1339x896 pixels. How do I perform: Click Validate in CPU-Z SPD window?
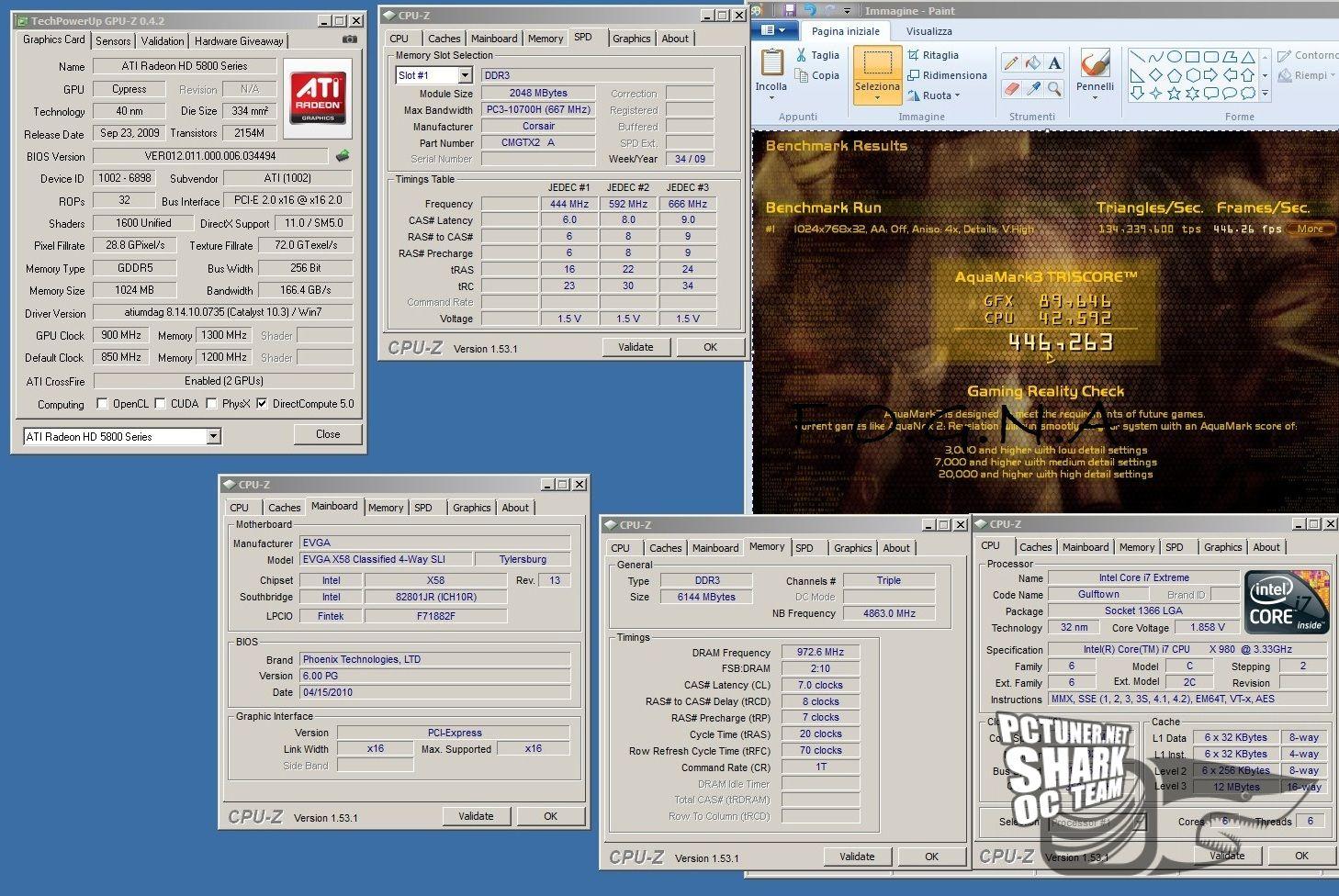(636, 347)
